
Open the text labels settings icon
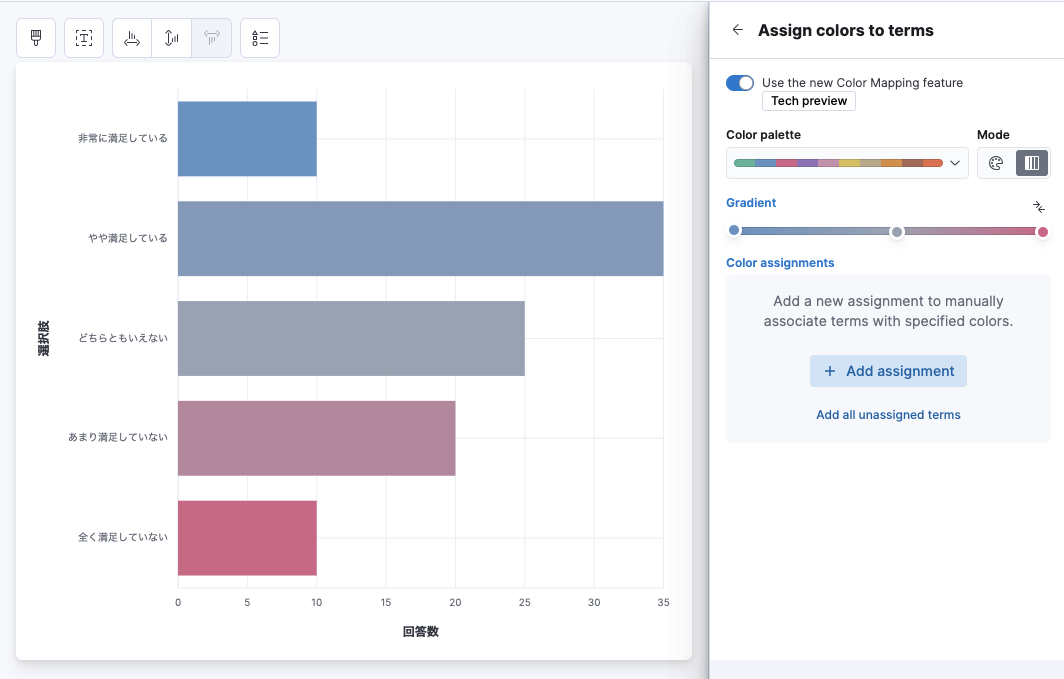tap(84, 38)
